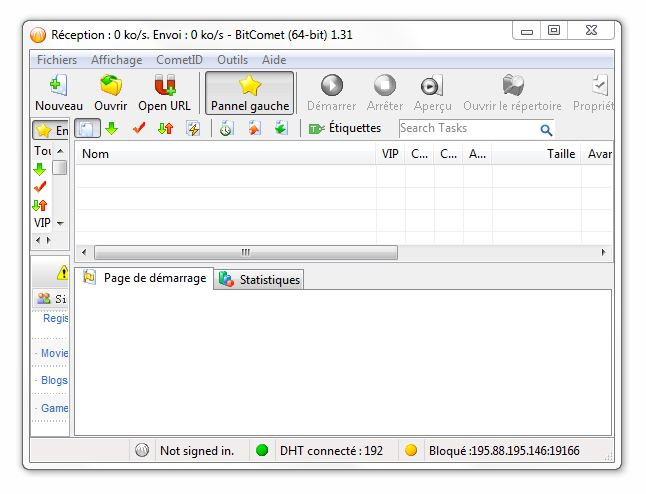
Task: Click the Propriétés clipboard icon
Action: click(x=600, y=85)
